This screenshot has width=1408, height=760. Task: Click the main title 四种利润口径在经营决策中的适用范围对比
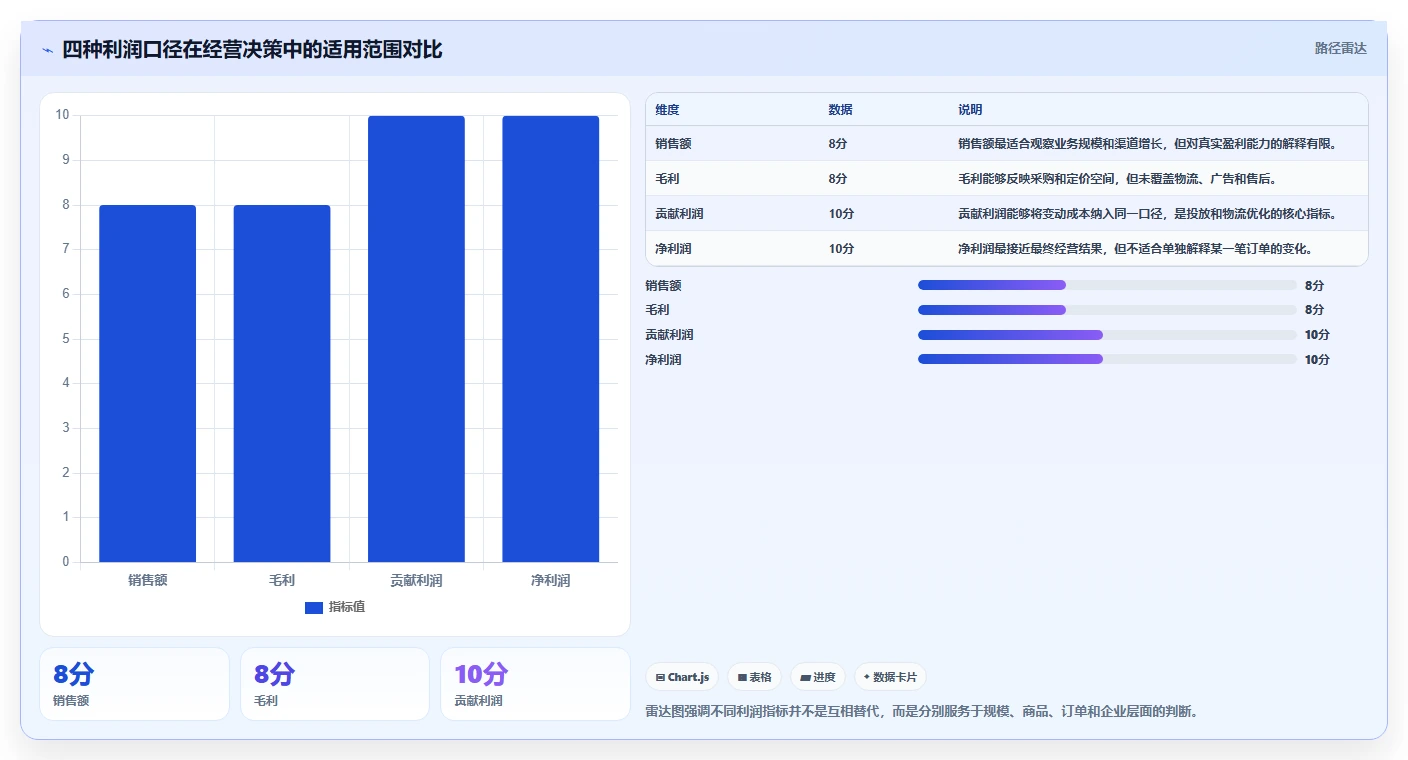(x=252, y=50)
